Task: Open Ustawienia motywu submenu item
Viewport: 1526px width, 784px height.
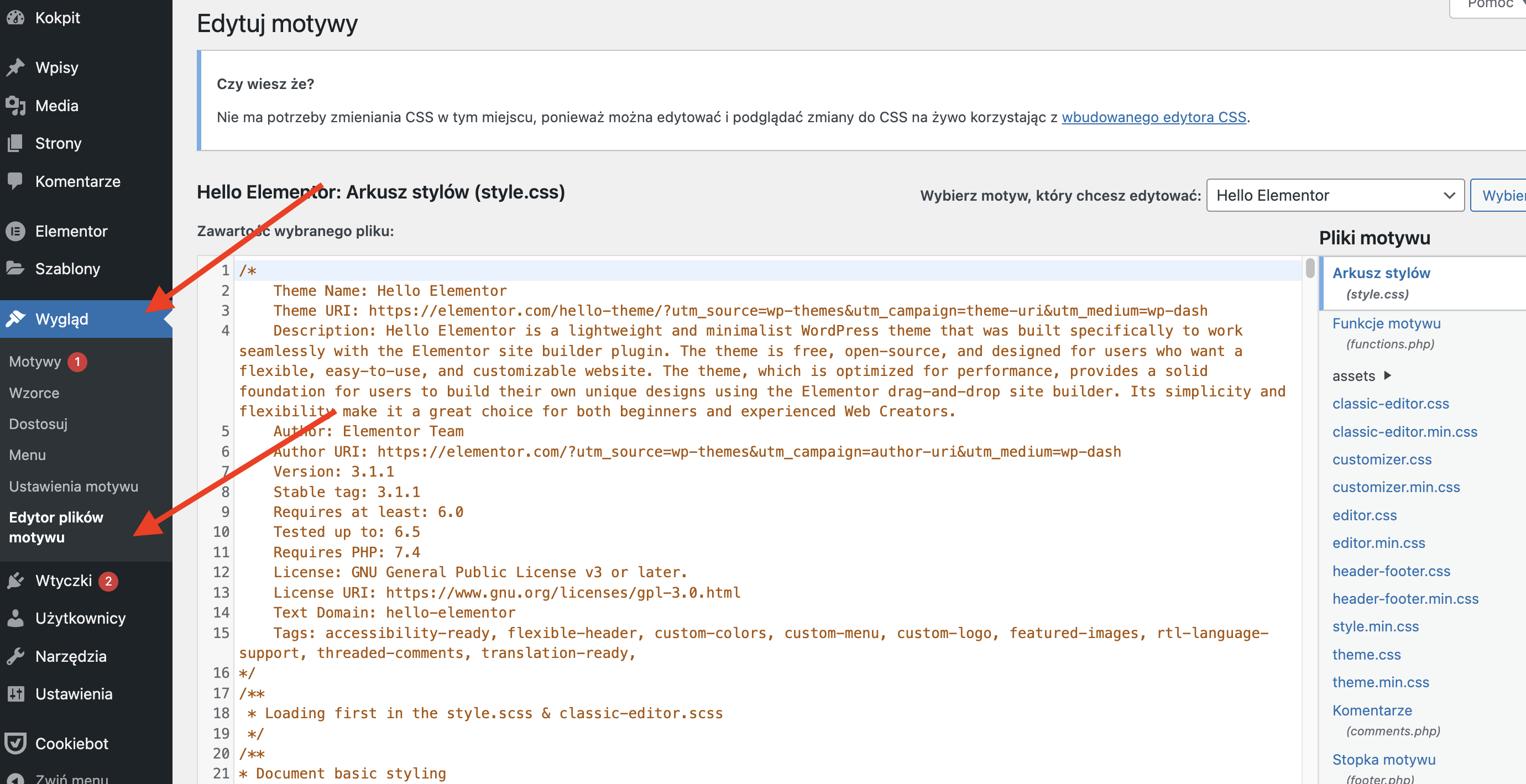Action: (74, 487)
